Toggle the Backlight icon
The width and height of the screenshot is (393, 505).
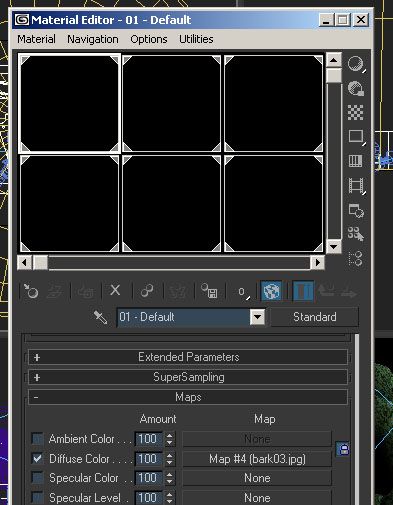[x=356, y=88]
